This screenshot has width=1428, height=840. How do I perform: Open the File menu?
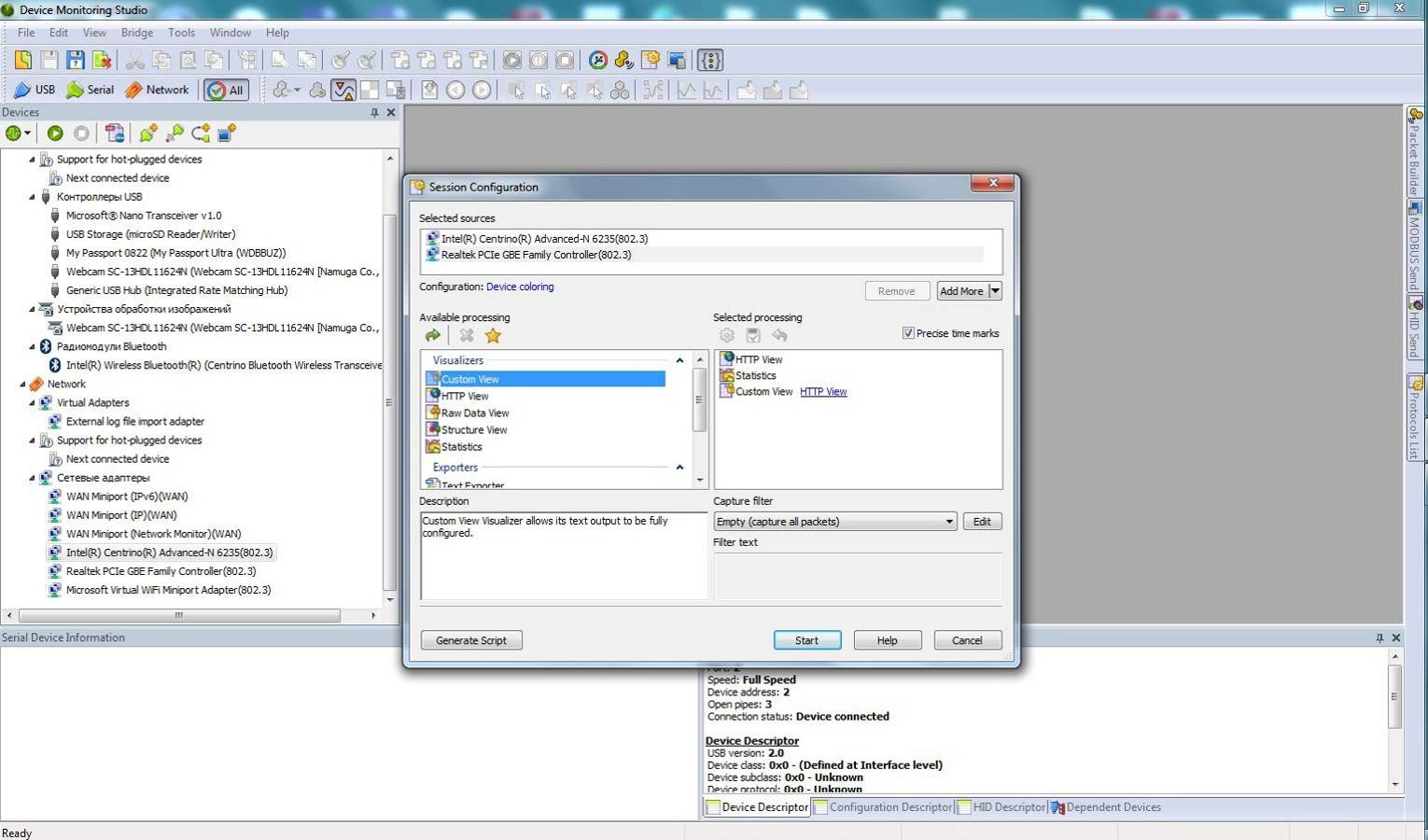(26, 33)
